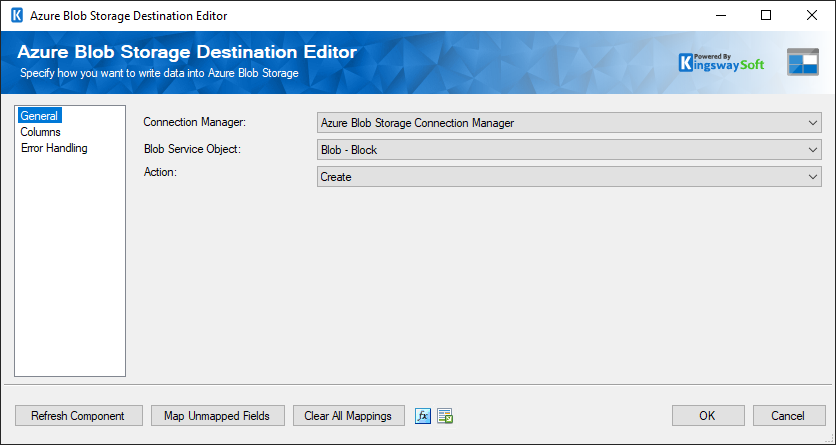
Task: Open the Action dropdown set to Create
Action: 569,176
